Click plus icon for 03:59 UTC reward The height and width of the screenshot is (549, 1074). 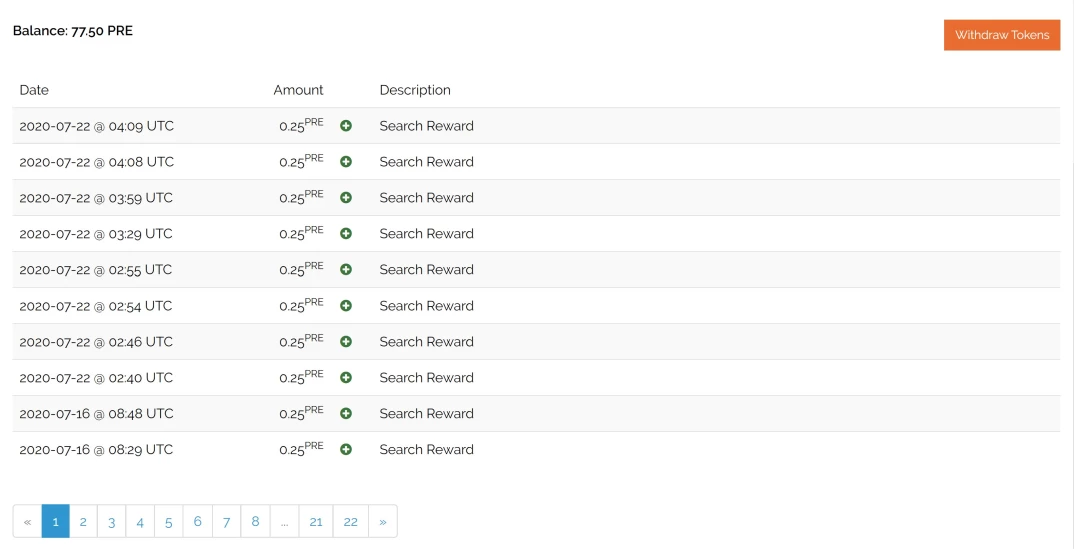[346, 198]
